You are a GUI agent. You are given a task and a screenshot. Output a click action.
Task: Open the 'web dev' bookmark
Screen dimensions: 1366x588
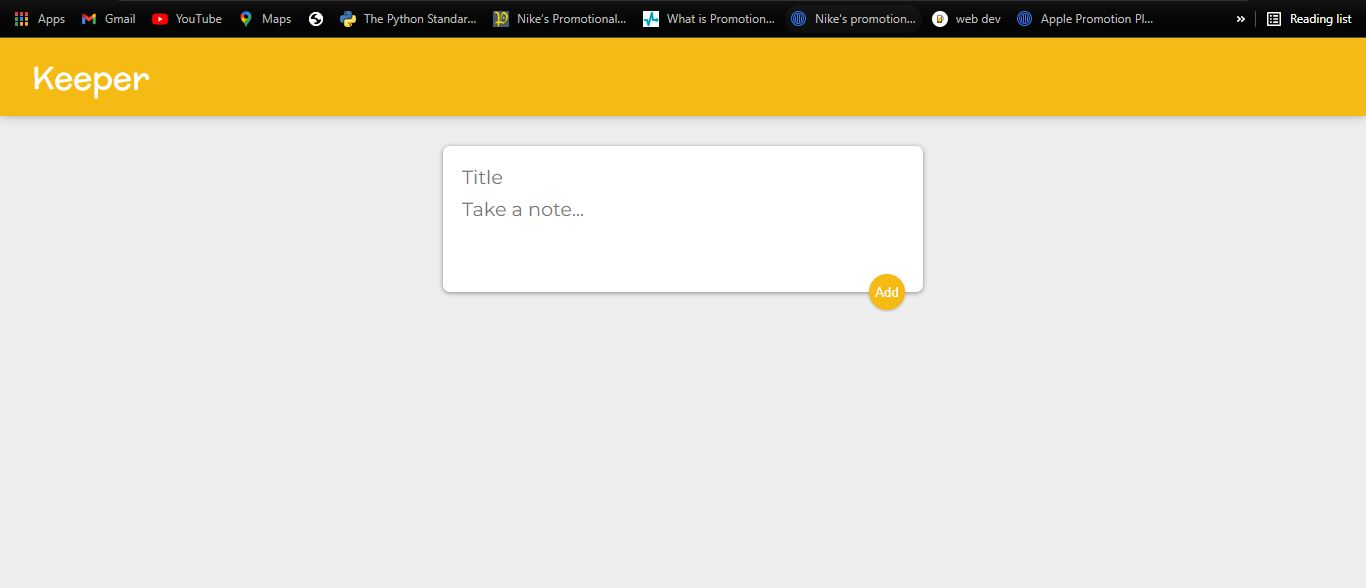(x=965, y=18)
